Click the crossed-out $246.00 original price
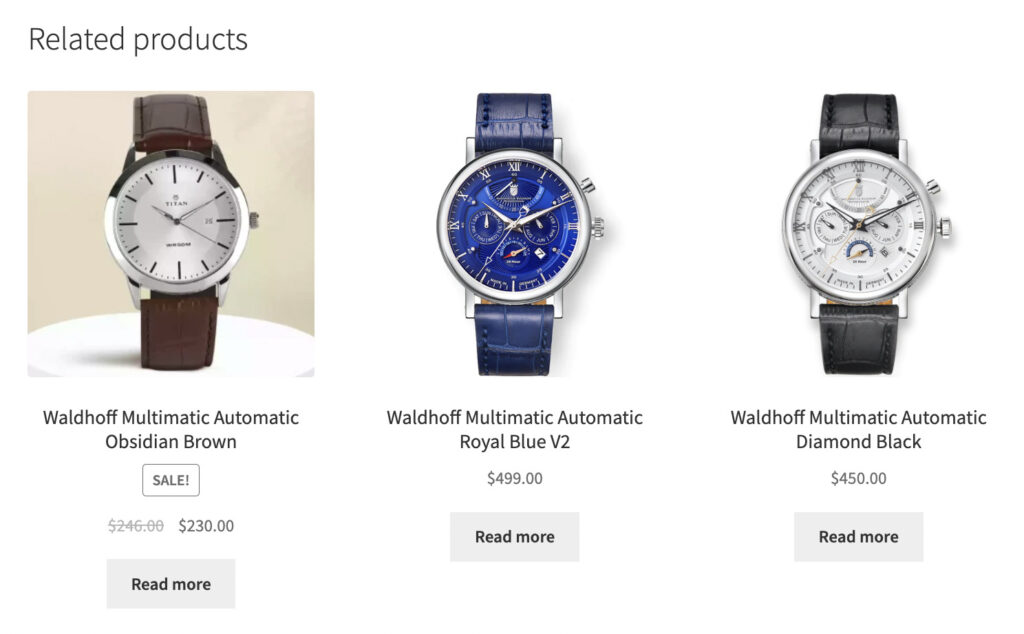The width and height of the screenshot is (1024, 634). (136, 526)
